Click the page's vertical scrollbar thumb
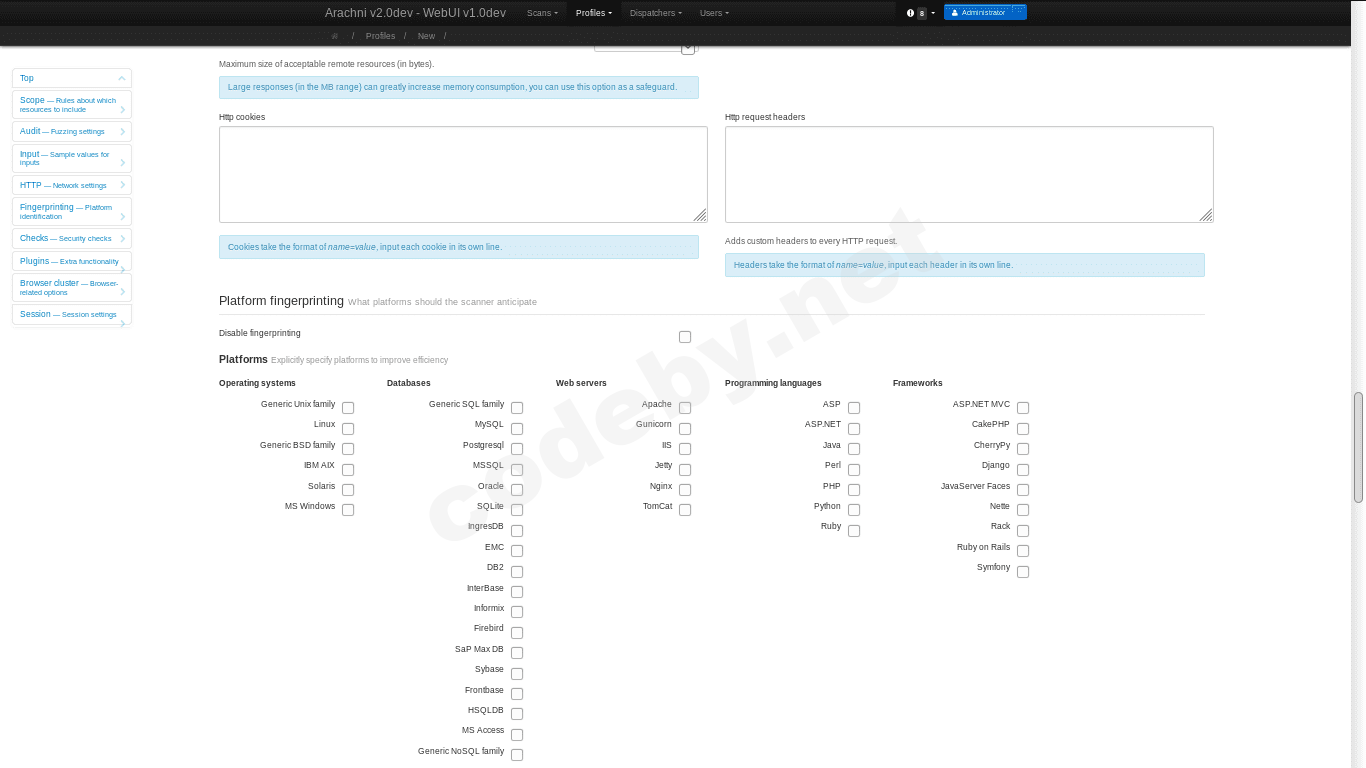Viewport: 1366px width, 768px height. (x=1358, y=447)
